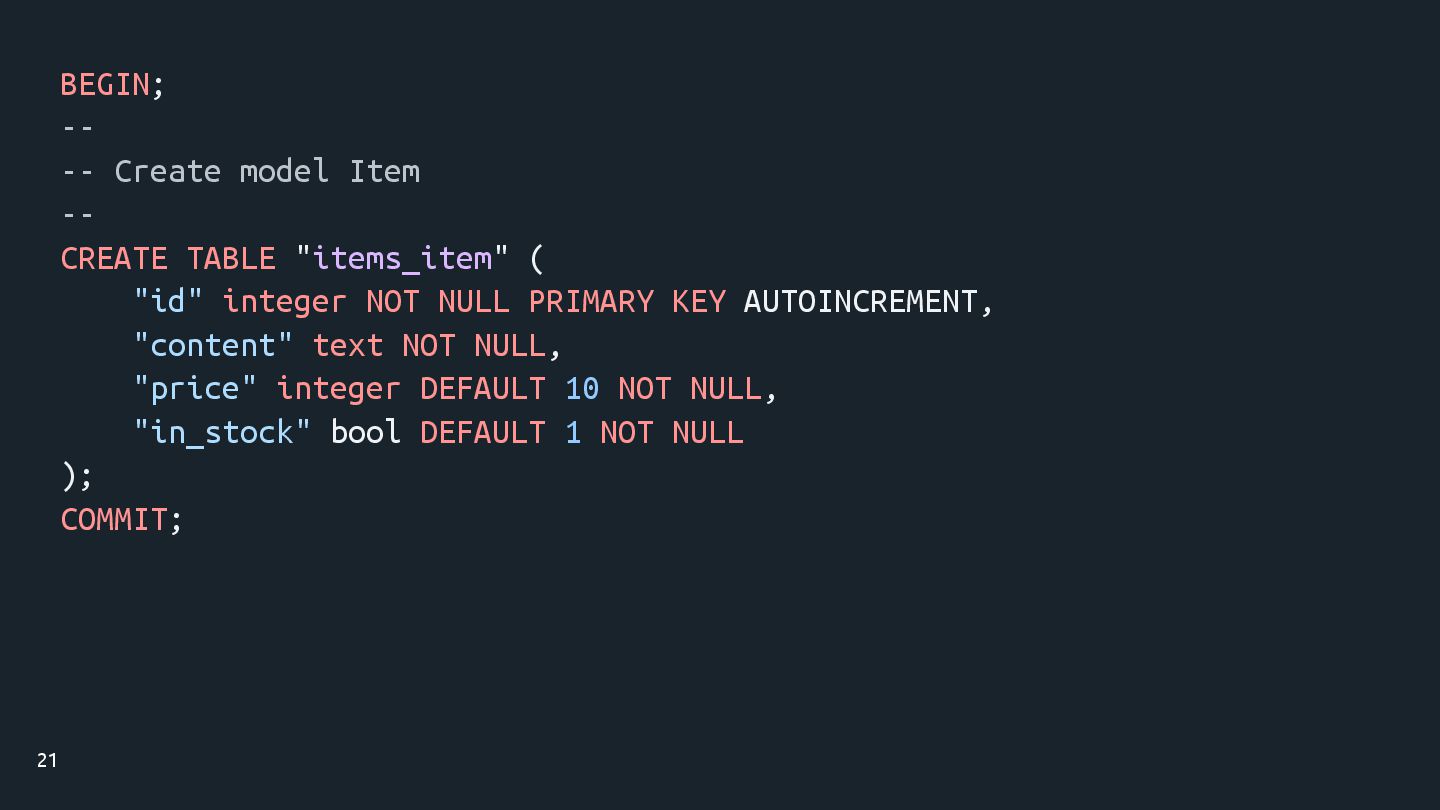Screen dimensions: 1440x810
Task: Click the text type keyword
Action: click(348, 345)
